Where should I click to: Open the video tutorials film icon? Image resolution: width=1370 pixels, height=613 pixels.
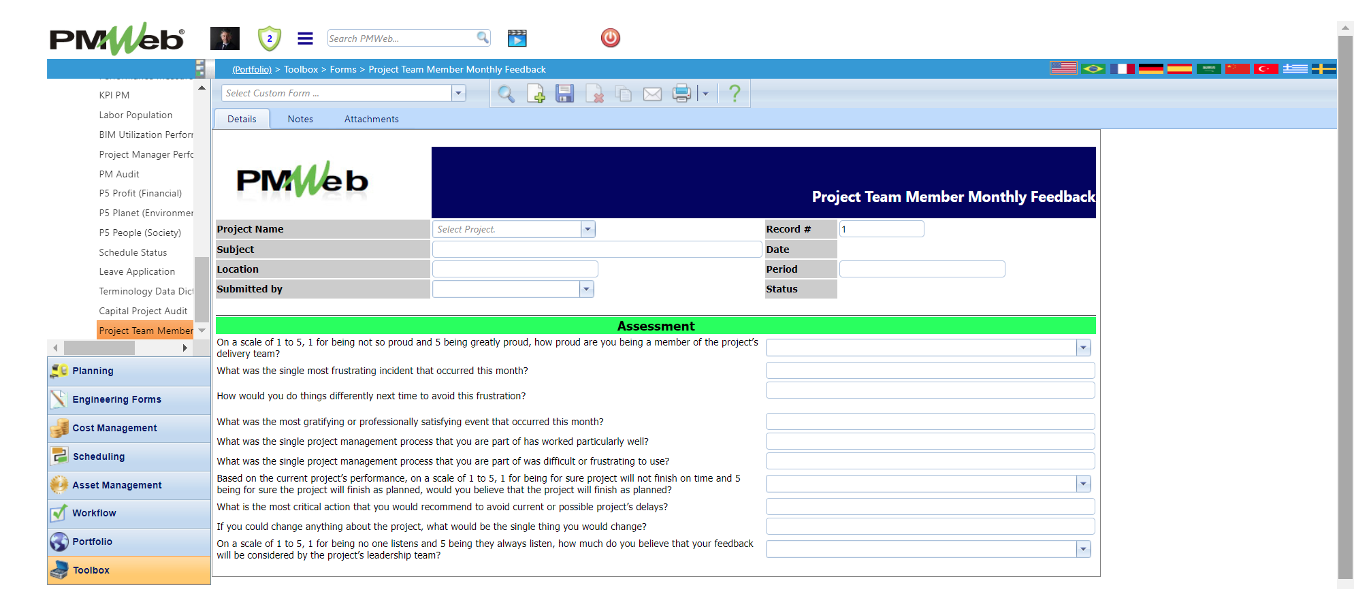pos(517,38)
